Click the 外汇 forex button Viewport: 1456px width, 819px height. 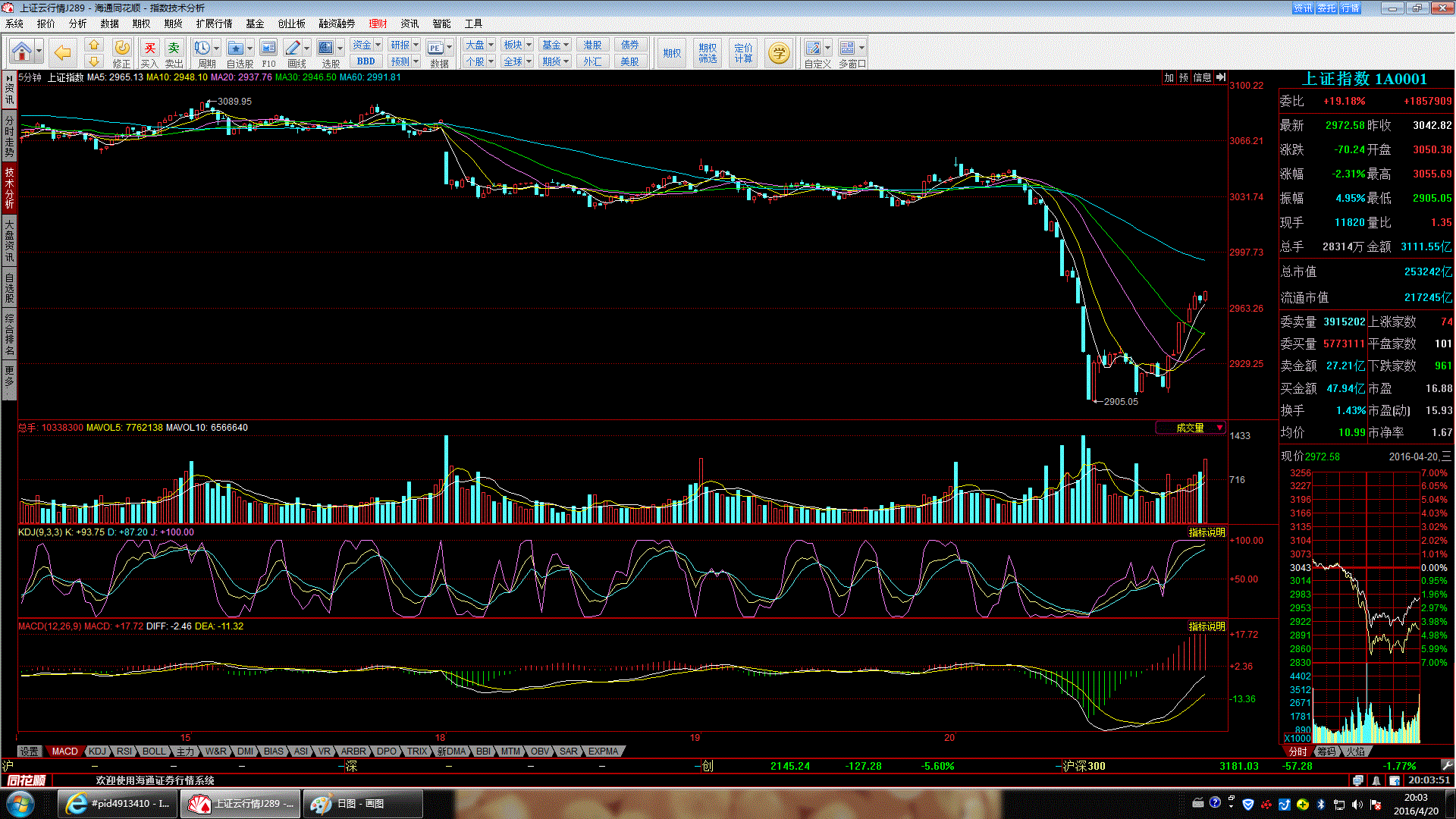592,61
